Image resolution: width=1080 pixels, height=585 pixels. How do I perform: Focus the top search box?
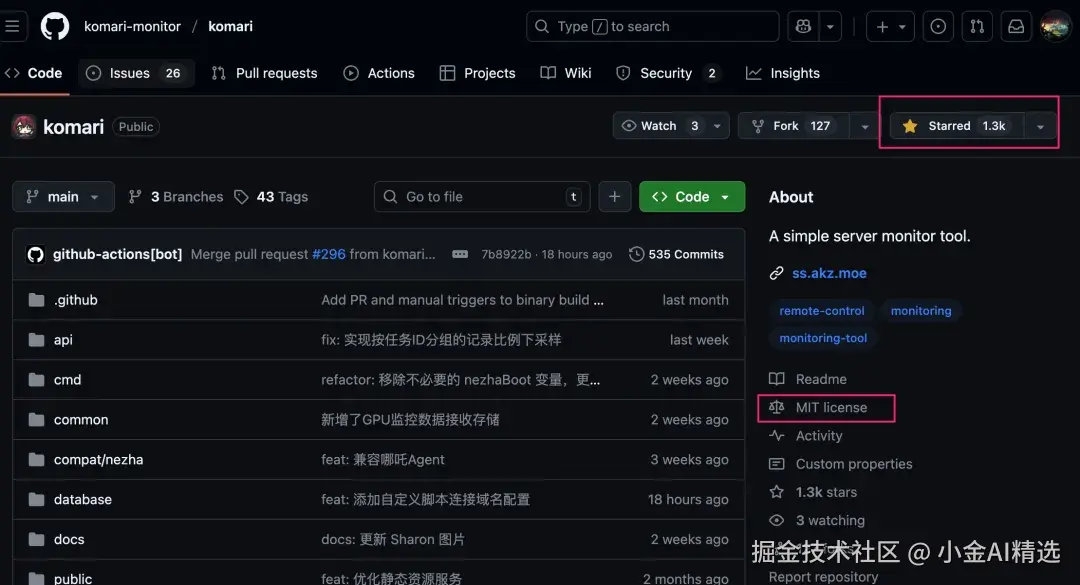(652, 27)
